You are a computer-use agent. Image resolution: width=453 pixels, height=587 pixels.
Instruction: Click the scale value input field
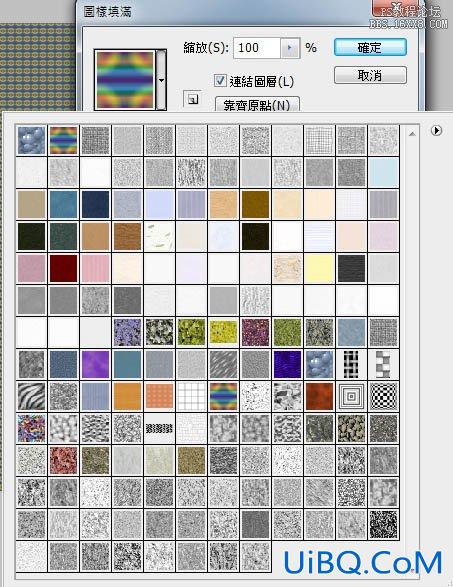[x=257, y=48]
